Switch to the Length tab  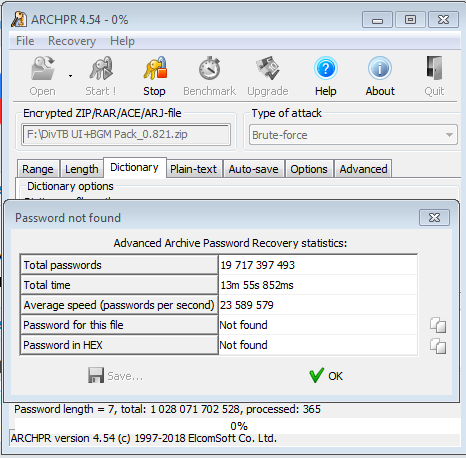click(82, 169)
